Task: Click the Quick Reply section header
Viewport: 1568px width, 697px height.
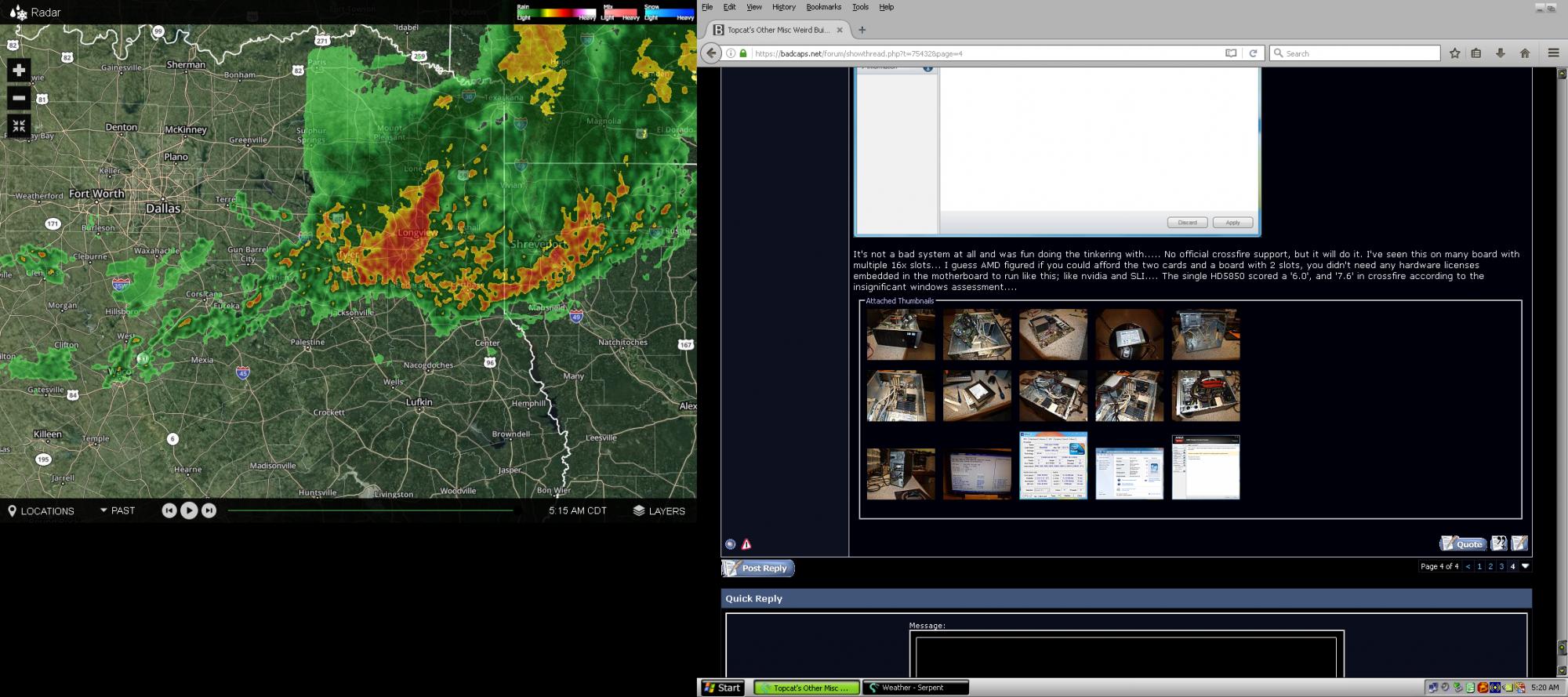Action: tap(1127, 598)
